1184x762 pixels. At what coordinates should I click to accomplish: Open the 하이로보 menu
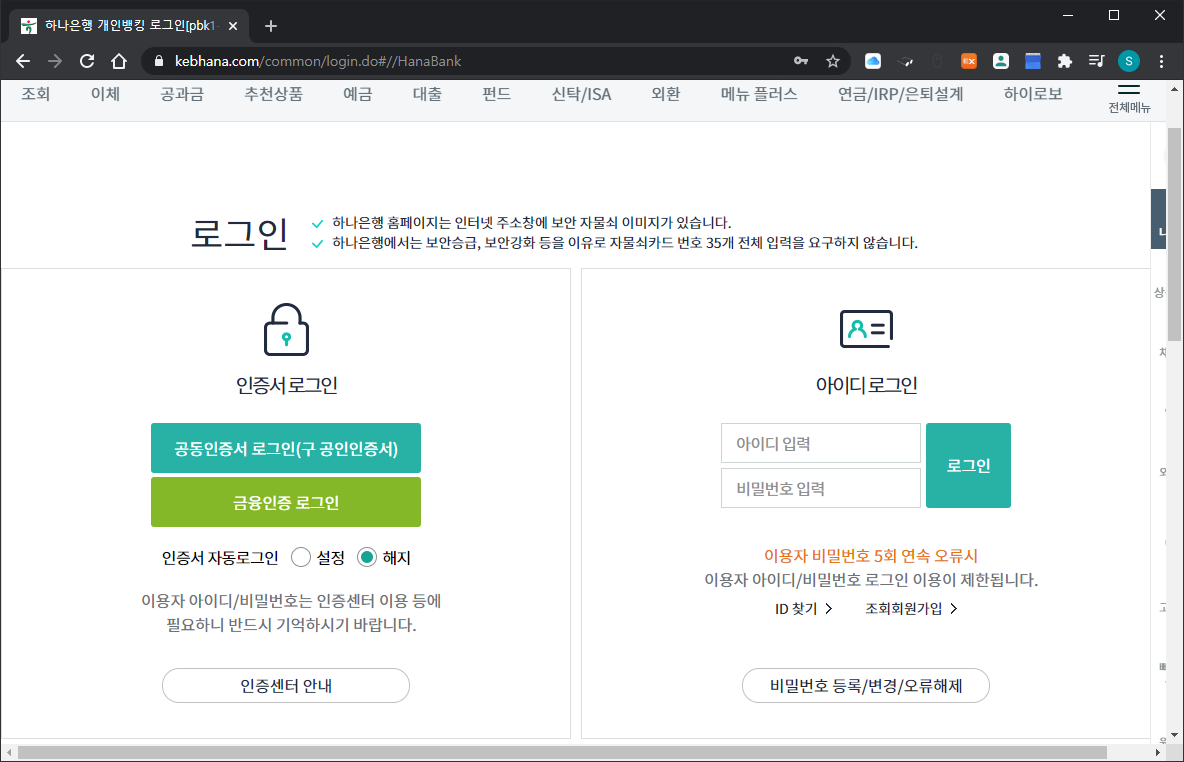[1033, 94]
